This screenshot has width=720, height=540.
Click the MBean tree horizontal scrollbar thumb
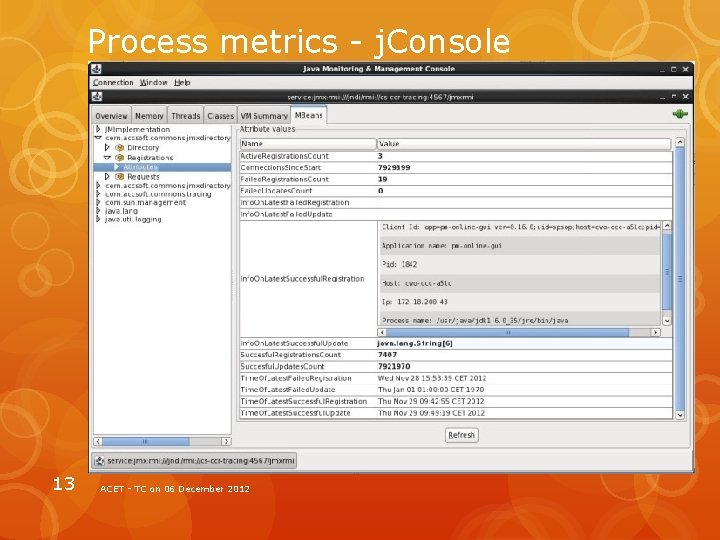pos(145,441)
